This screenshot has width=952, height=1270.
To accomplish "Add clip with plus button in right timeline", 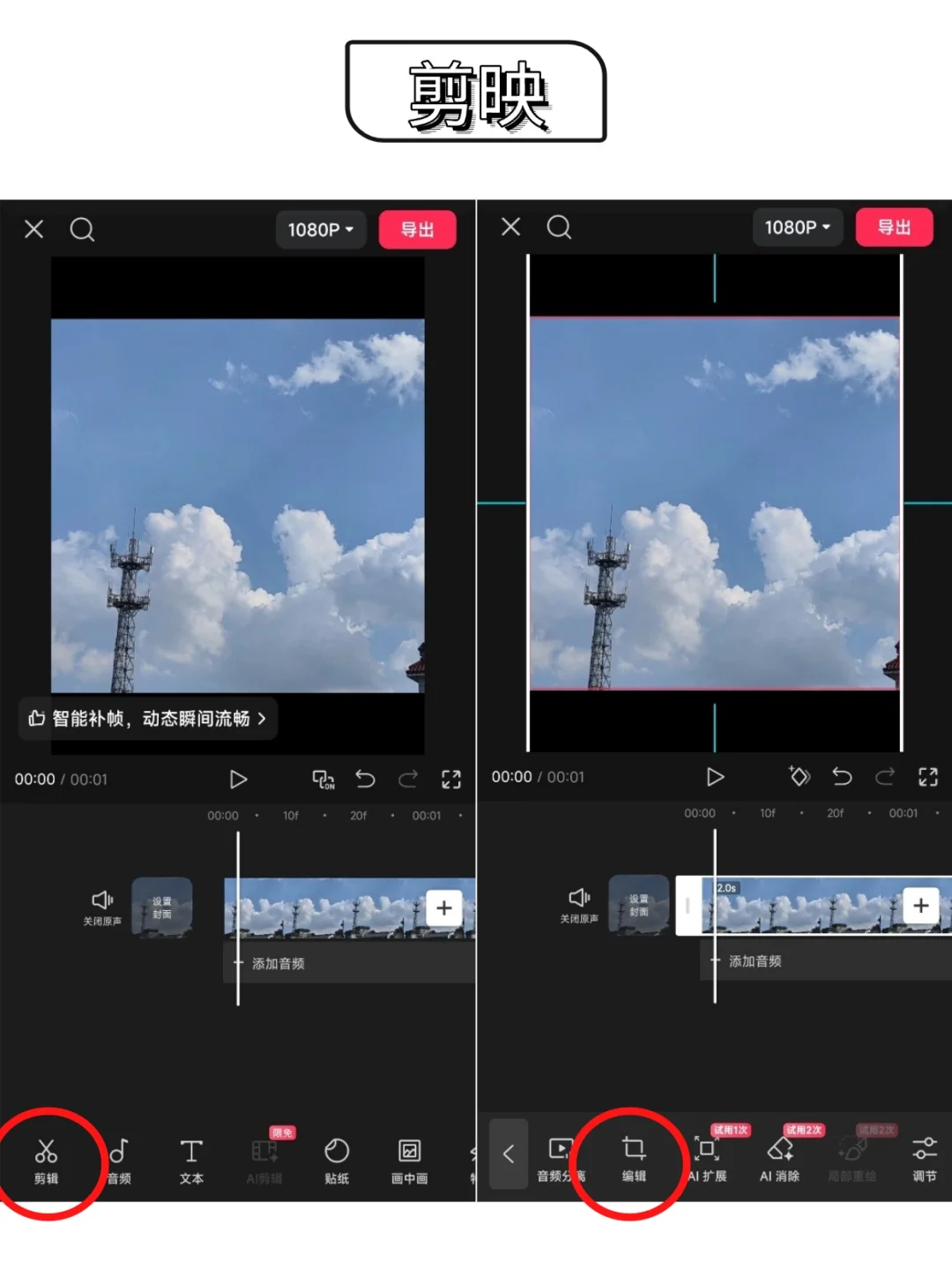I will click(921, 905).
